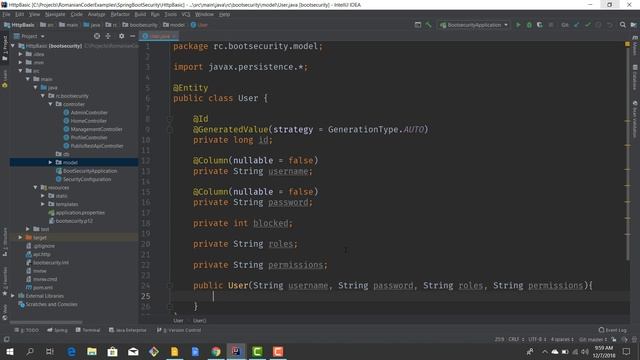Locate current file with the target icon
This screenshot has width=640, height=360.
[x=97, y=36]
